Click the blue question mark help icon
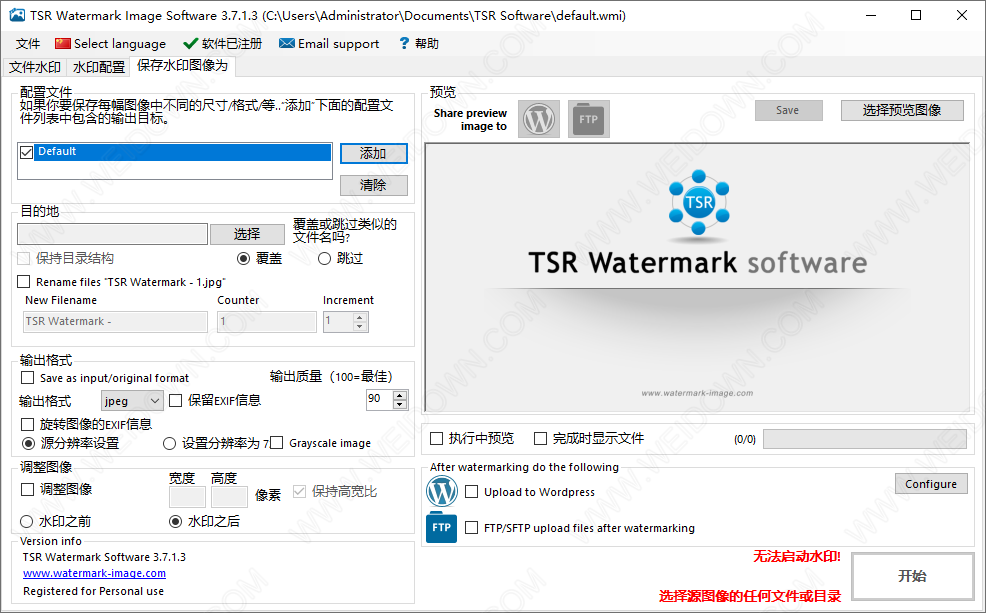This screenshot has height=613, width=986. pos(404,43)
